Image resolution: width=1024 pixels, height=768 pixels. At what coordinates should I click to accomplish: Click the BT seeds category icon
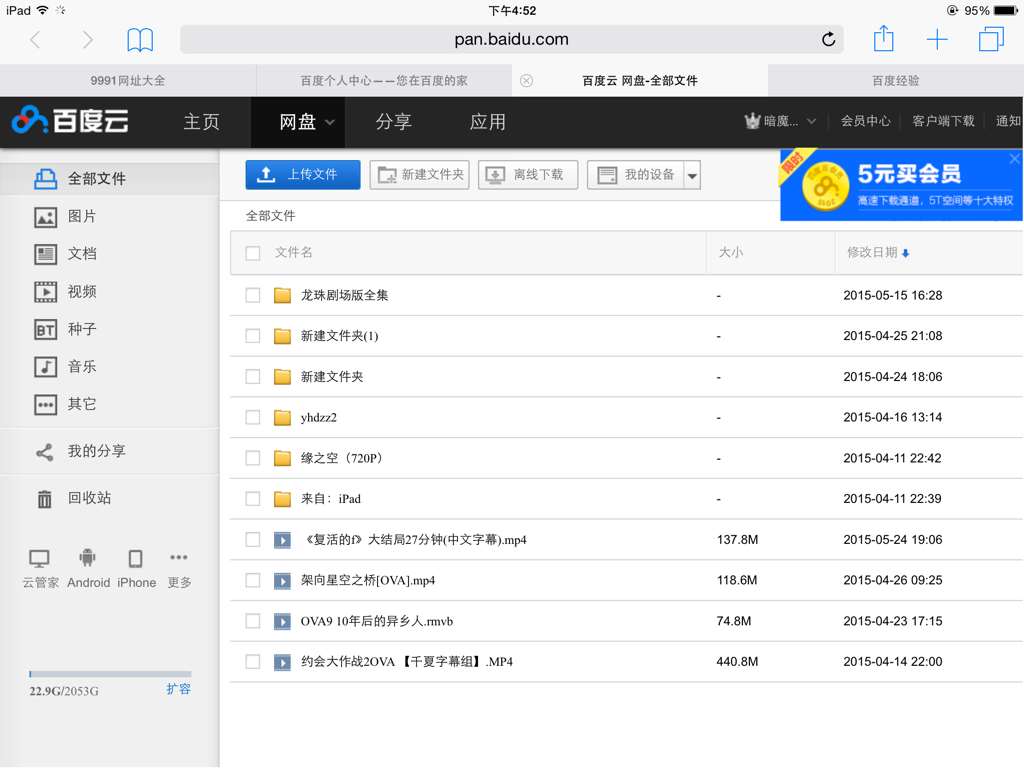45,329
